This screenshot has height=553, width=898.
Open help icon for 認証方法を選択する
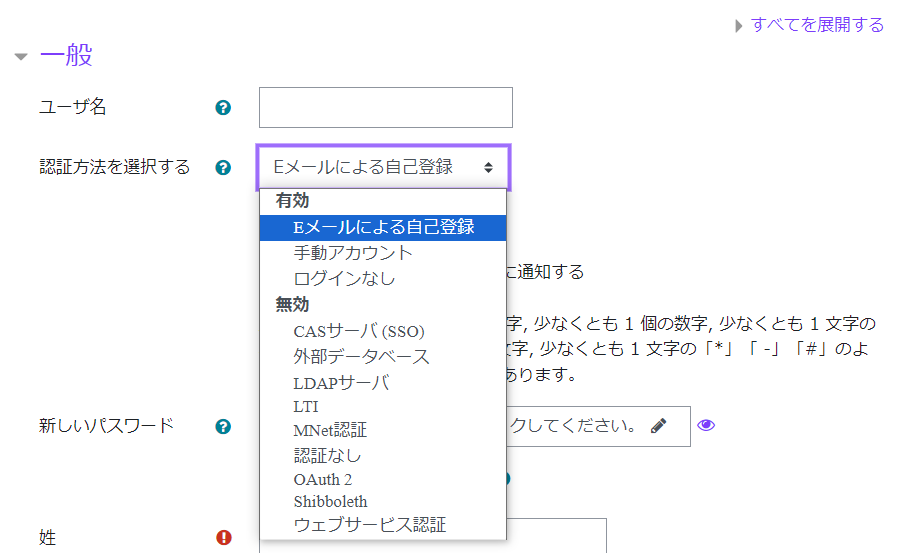tap(223, 168)
